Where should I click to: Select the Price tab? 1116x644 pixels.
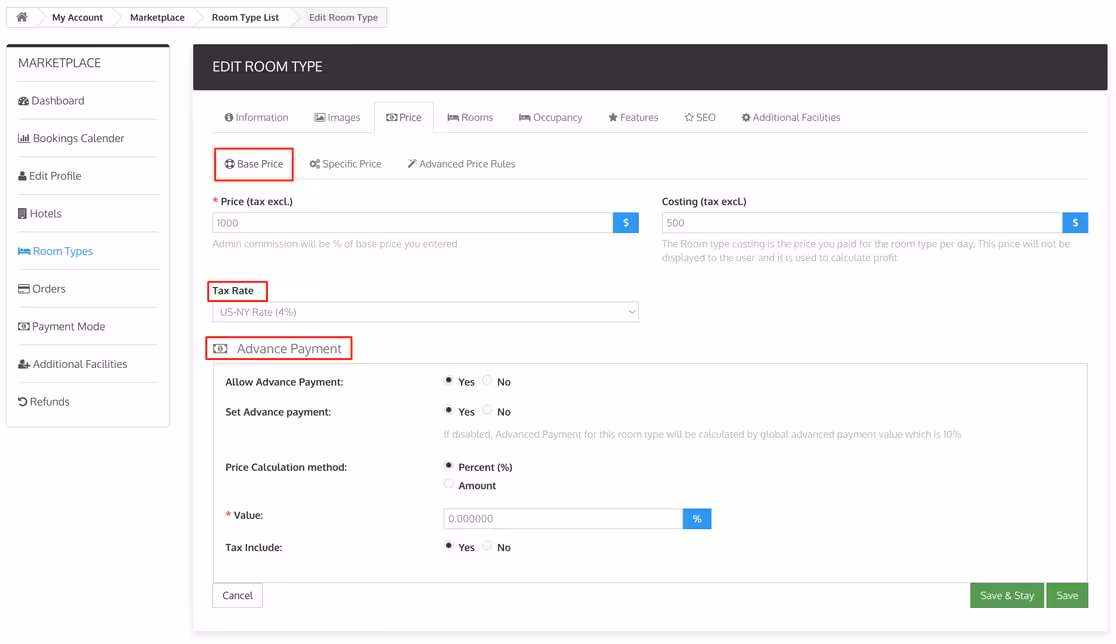[x=404, y=117]
